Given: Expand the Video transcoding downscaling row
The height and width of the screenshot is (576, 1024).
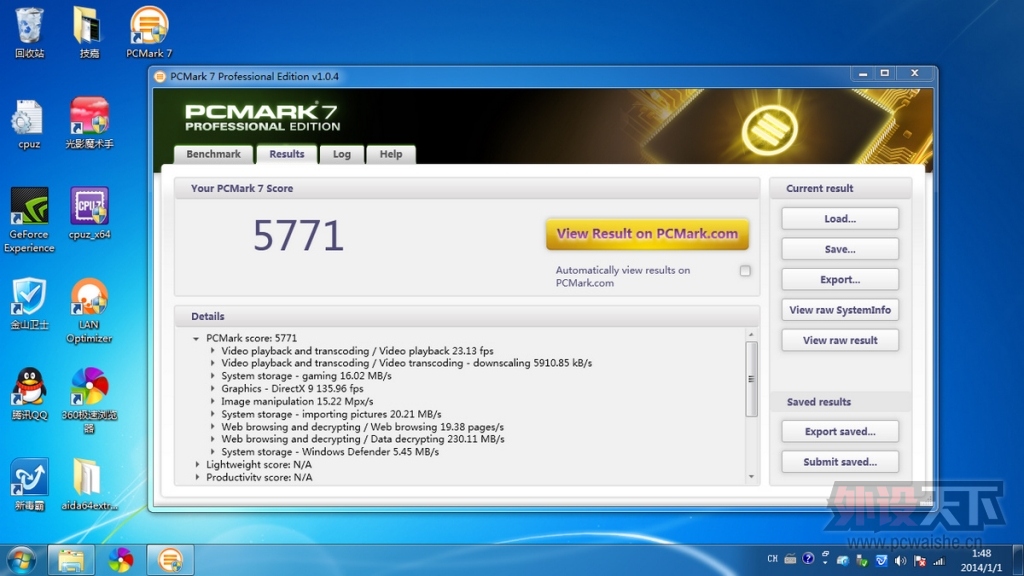Looking at the screenshot, I should point(212,363).
